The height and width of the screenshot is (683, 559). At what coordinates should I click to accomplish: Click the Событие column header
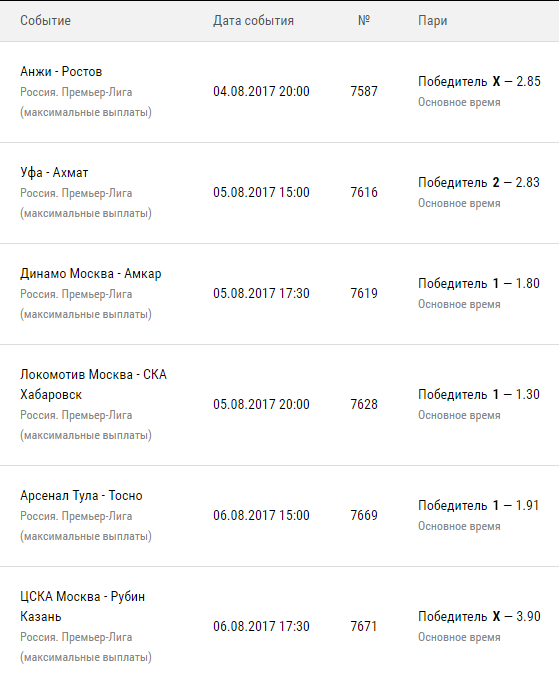(x=45, y=20)
